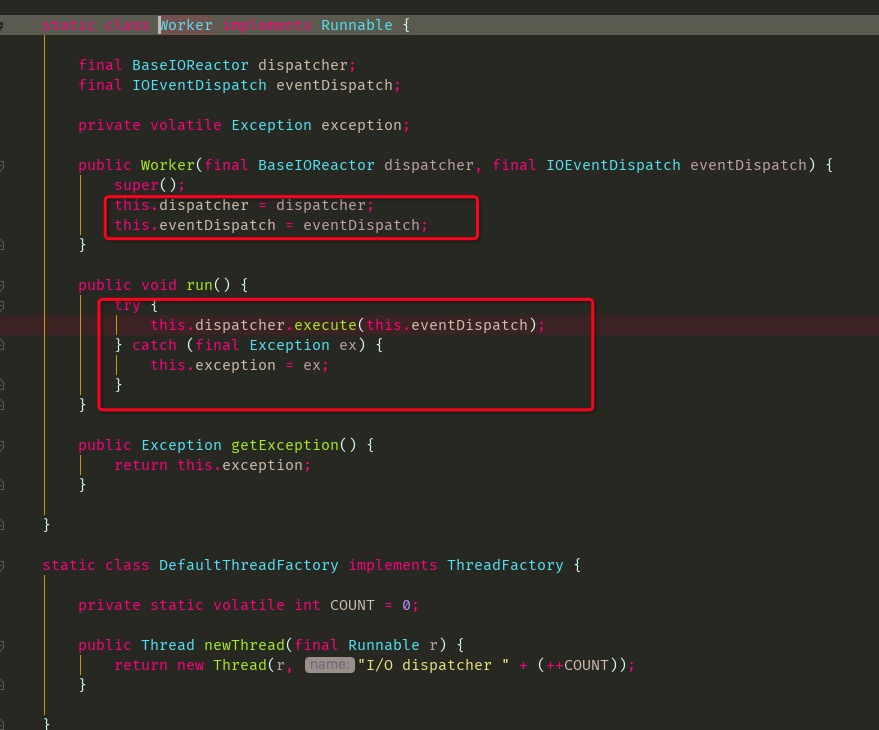The image size is (879, 730).
Task: Click the run method name
Action: coord(199,285)
